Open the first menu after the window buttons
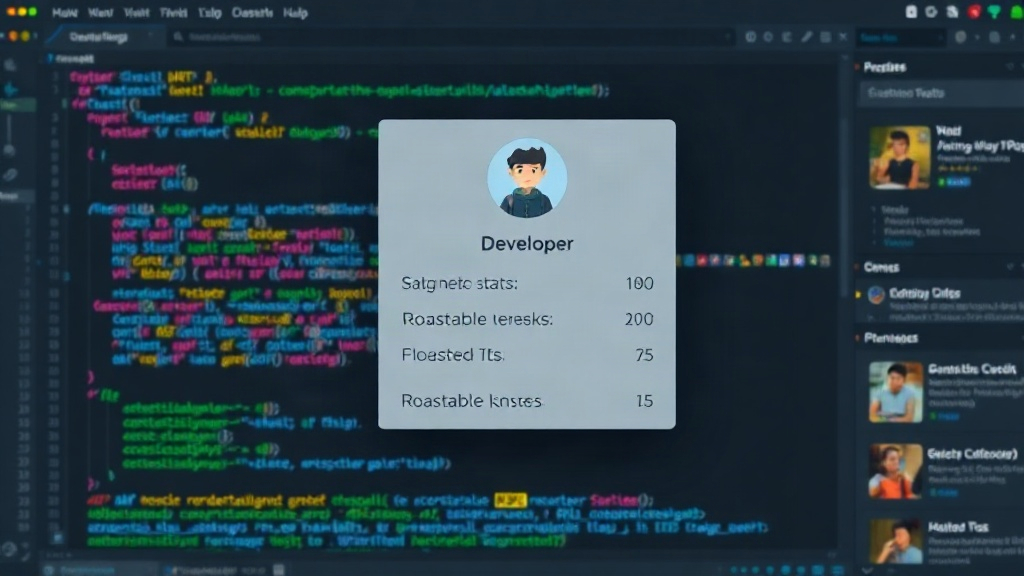 pos(65,13)
